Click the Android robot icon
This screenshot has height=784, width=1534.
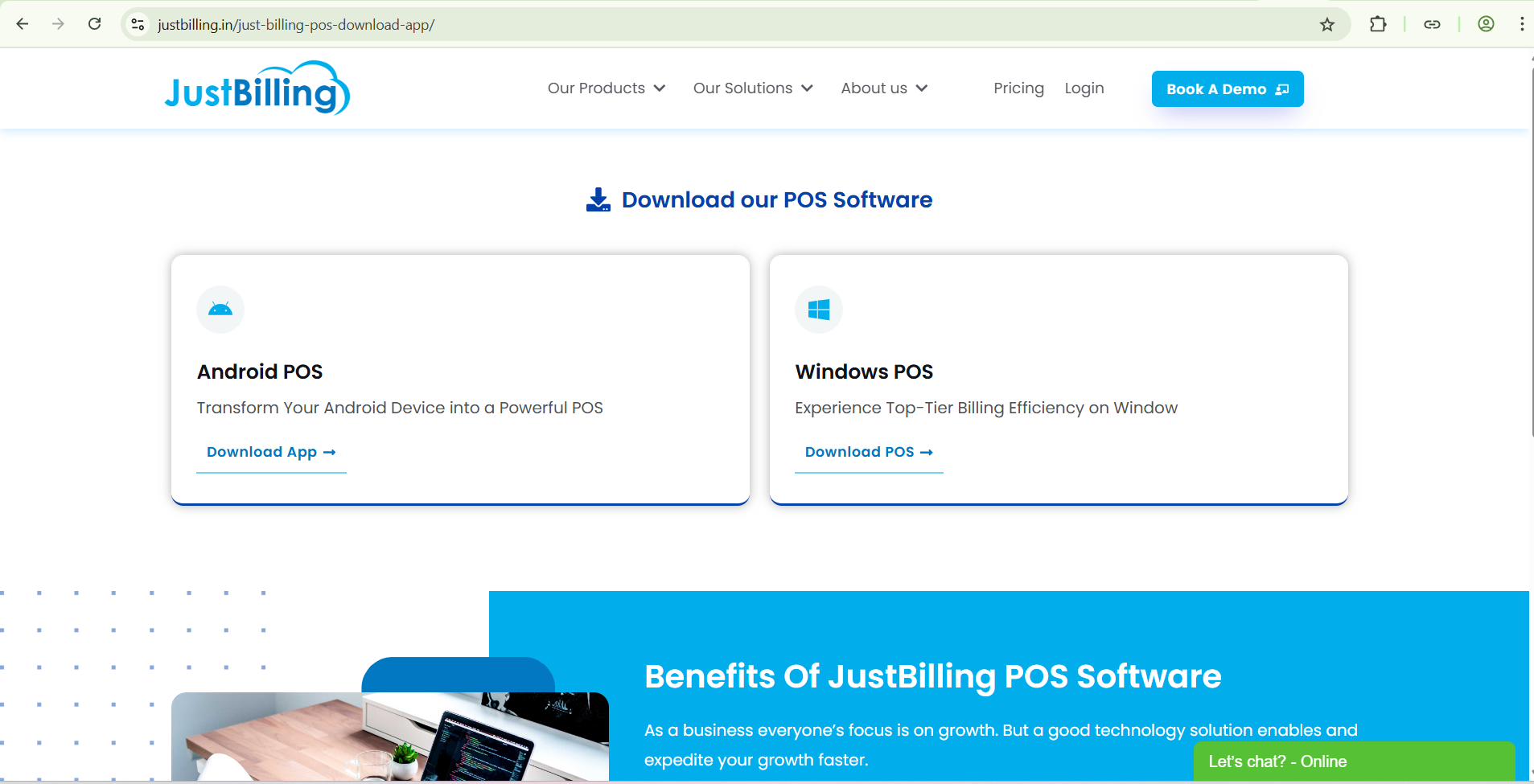(x=220, y=310)
